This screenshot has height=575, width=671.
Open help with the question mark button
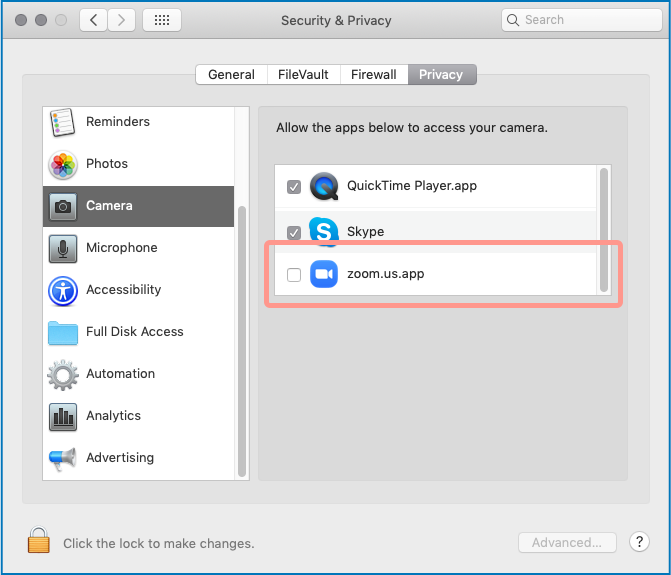point(639,542)
